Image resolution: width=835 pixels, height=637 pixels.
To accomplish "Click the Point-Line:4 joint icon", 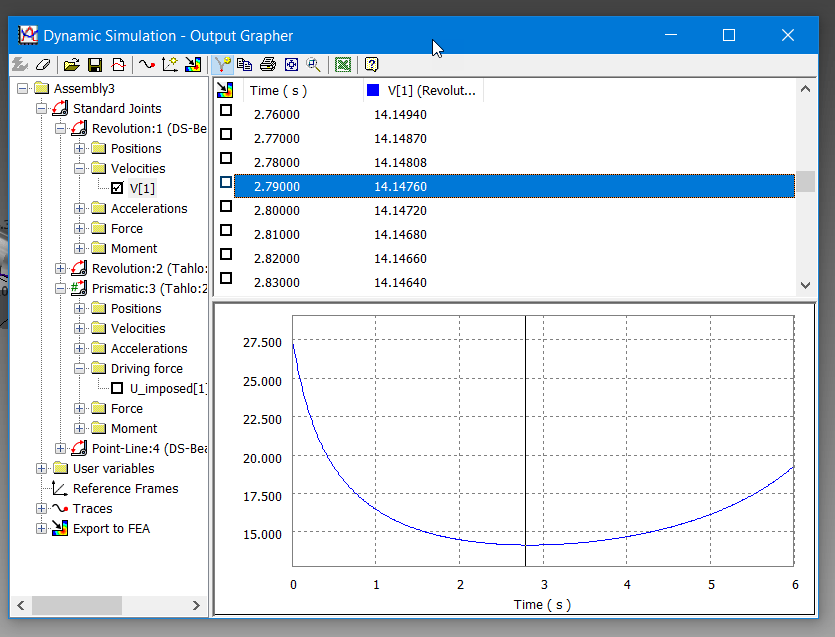I will click(x=79, y=448).
